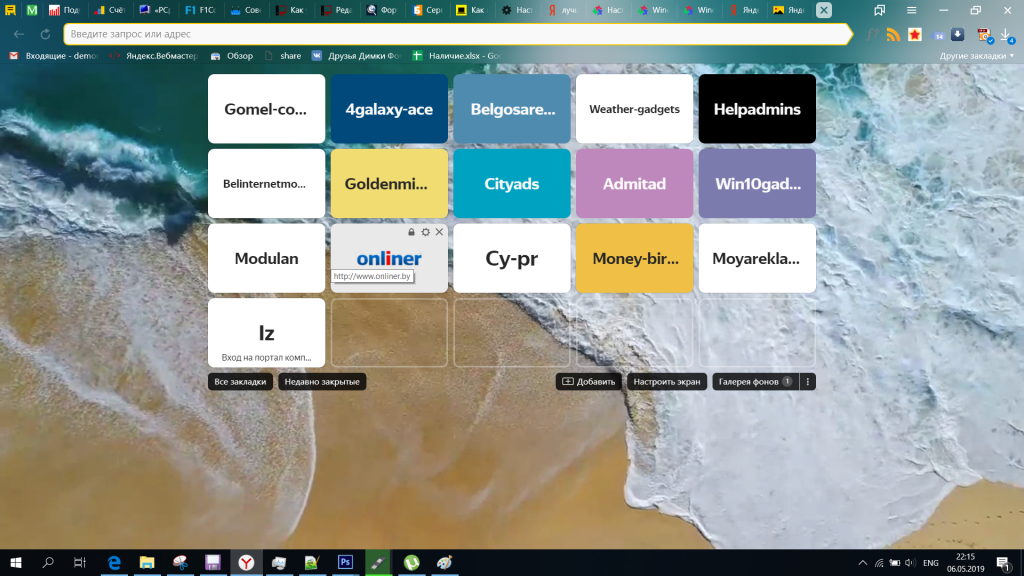Screen dimensions: 1024x576
Task: Open the Yandex Browser hamburger menu
Action: click(x=912, y=10)
